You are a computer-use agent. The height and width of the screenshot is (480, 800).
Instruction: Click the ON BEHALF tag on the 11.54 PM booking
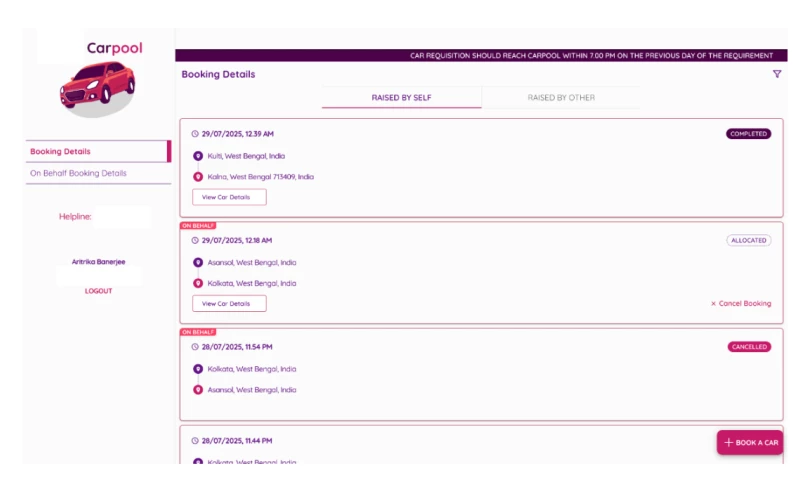pyautogui.click(x=198, y=332)
